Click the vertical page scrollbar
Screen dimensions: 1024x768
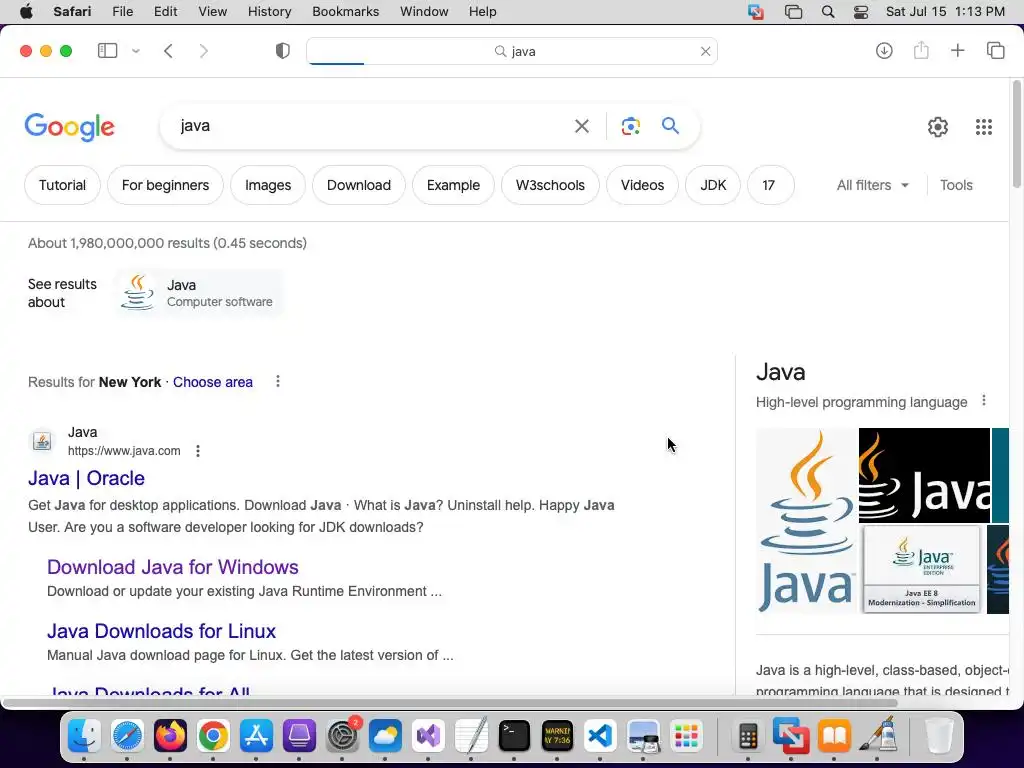click(x=1016, y=134)
